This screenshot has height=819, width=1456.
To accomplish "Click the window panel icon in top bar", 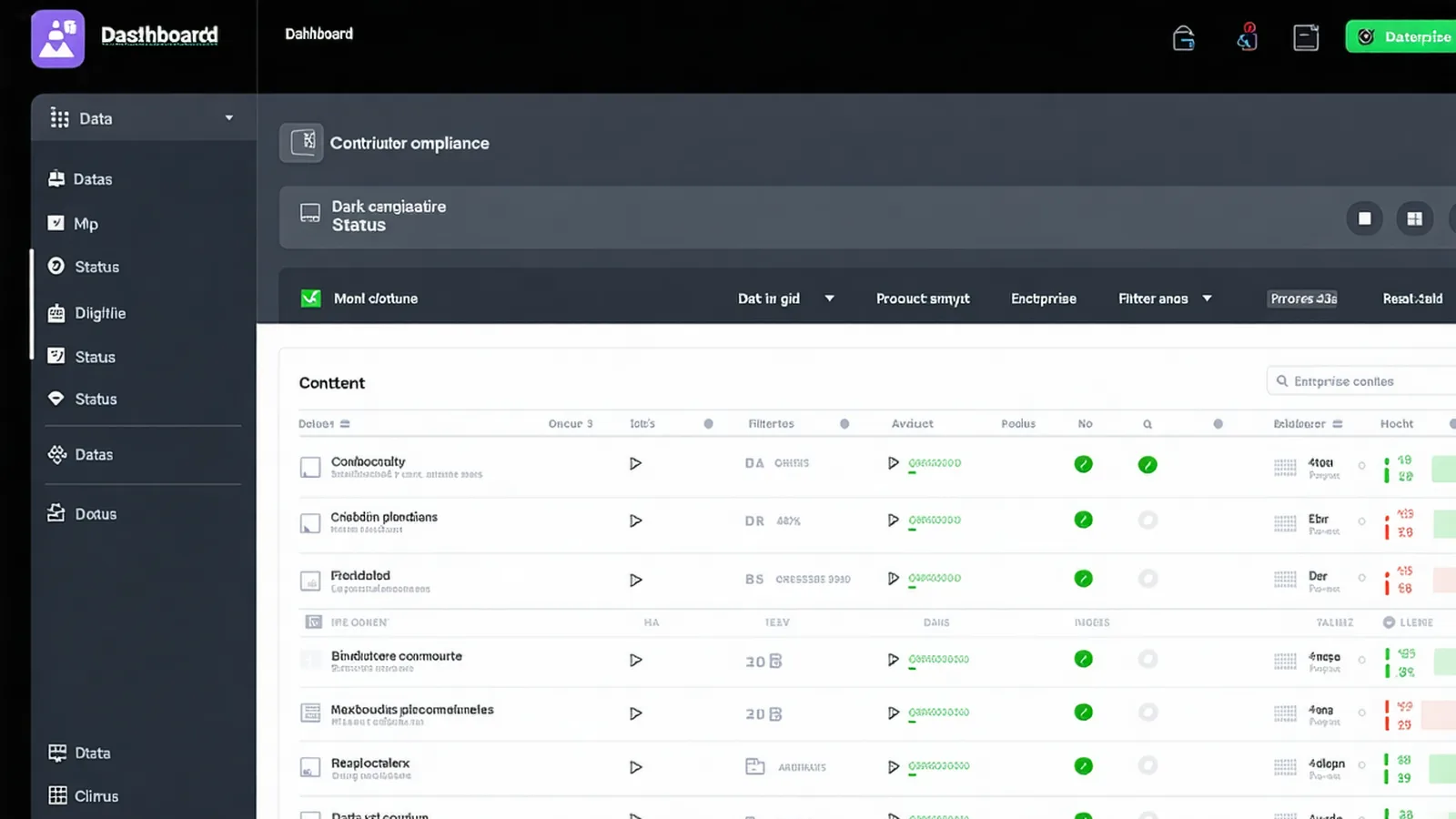I will (x=1306, y=37).
